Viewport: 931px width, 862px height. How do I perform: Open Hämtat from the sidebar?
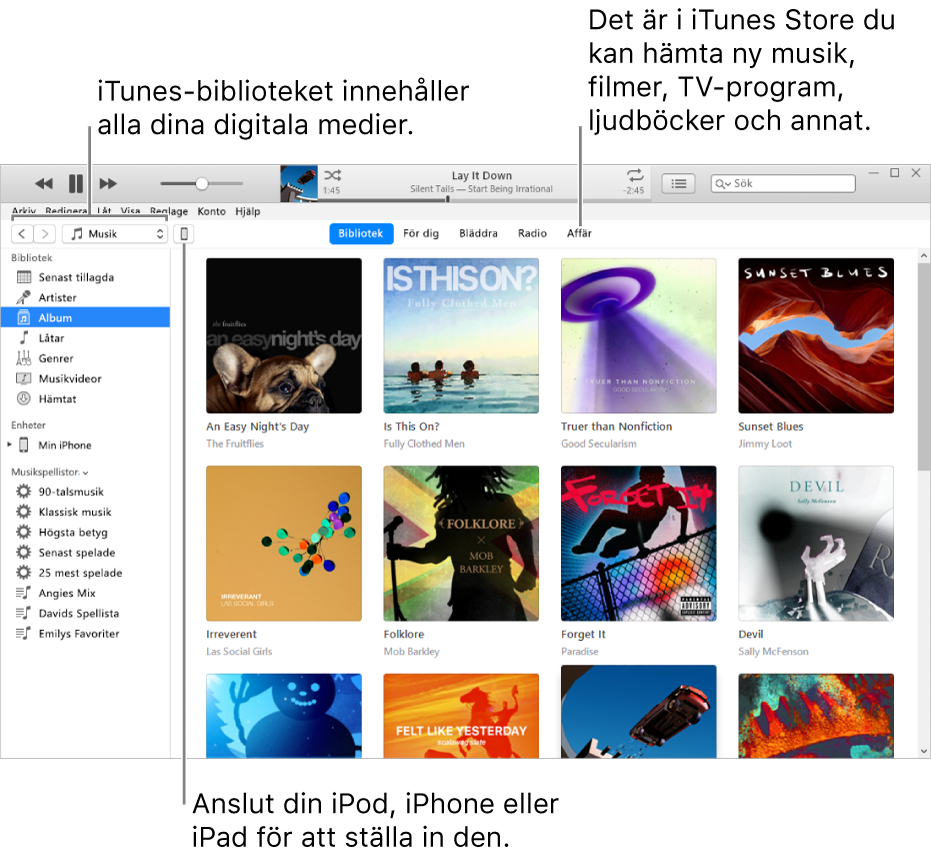pos(58,398)
